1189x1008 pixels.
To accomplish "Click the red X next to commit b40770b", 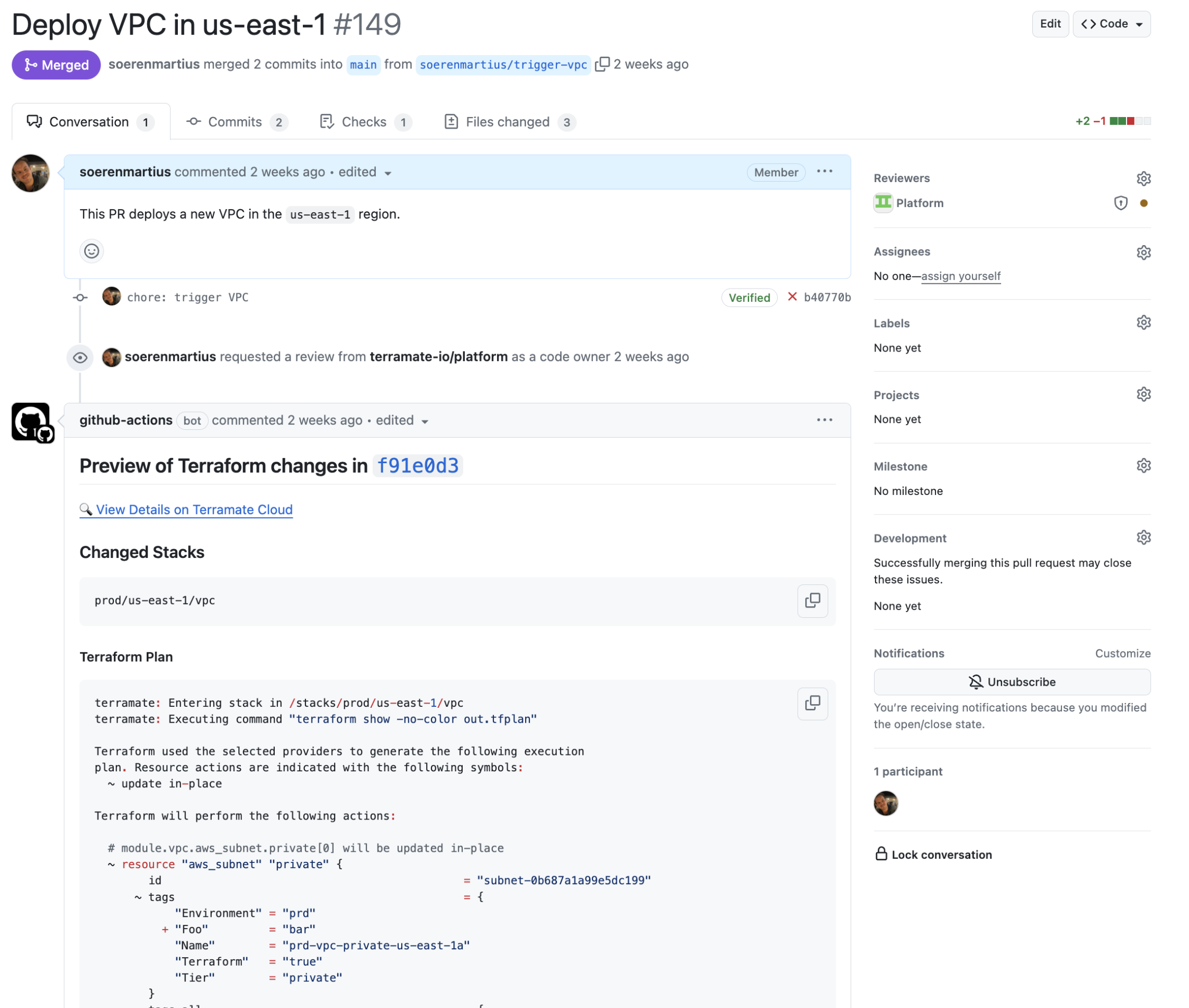I will (x=792, y=297).
